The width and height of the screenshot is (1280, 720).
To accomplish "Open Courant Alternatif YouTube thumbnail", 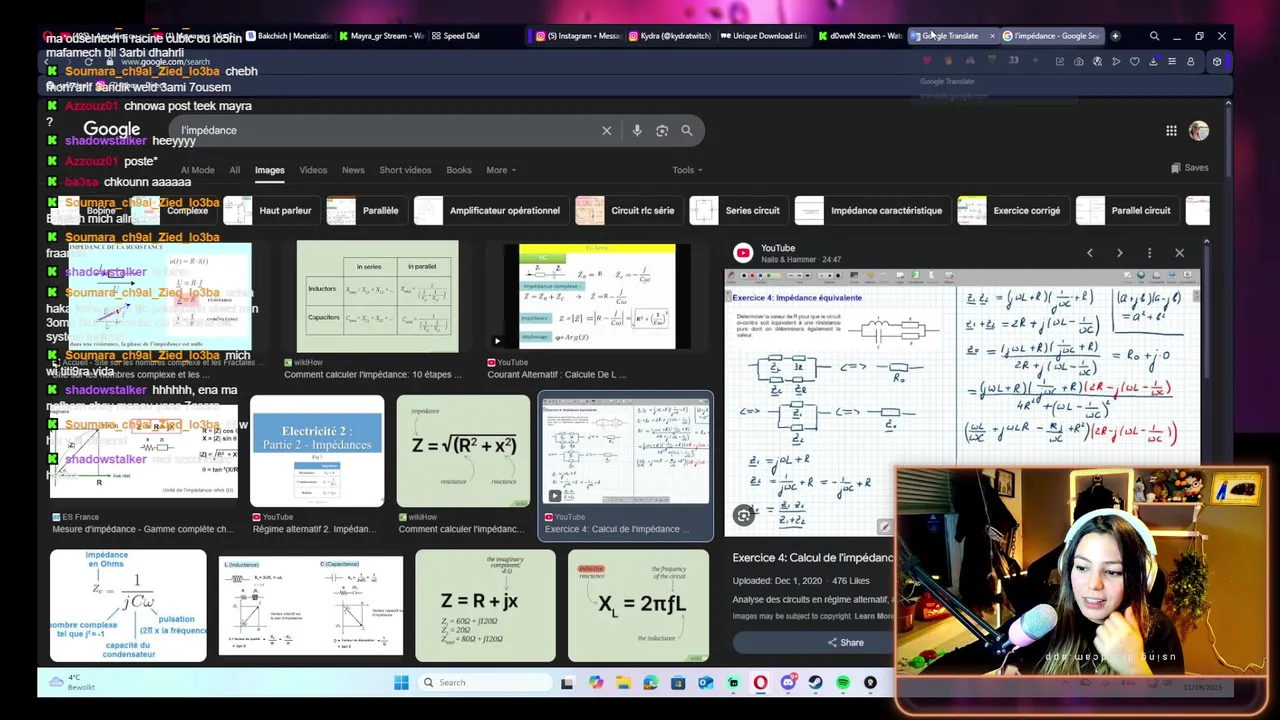I will tap(597, 296).
